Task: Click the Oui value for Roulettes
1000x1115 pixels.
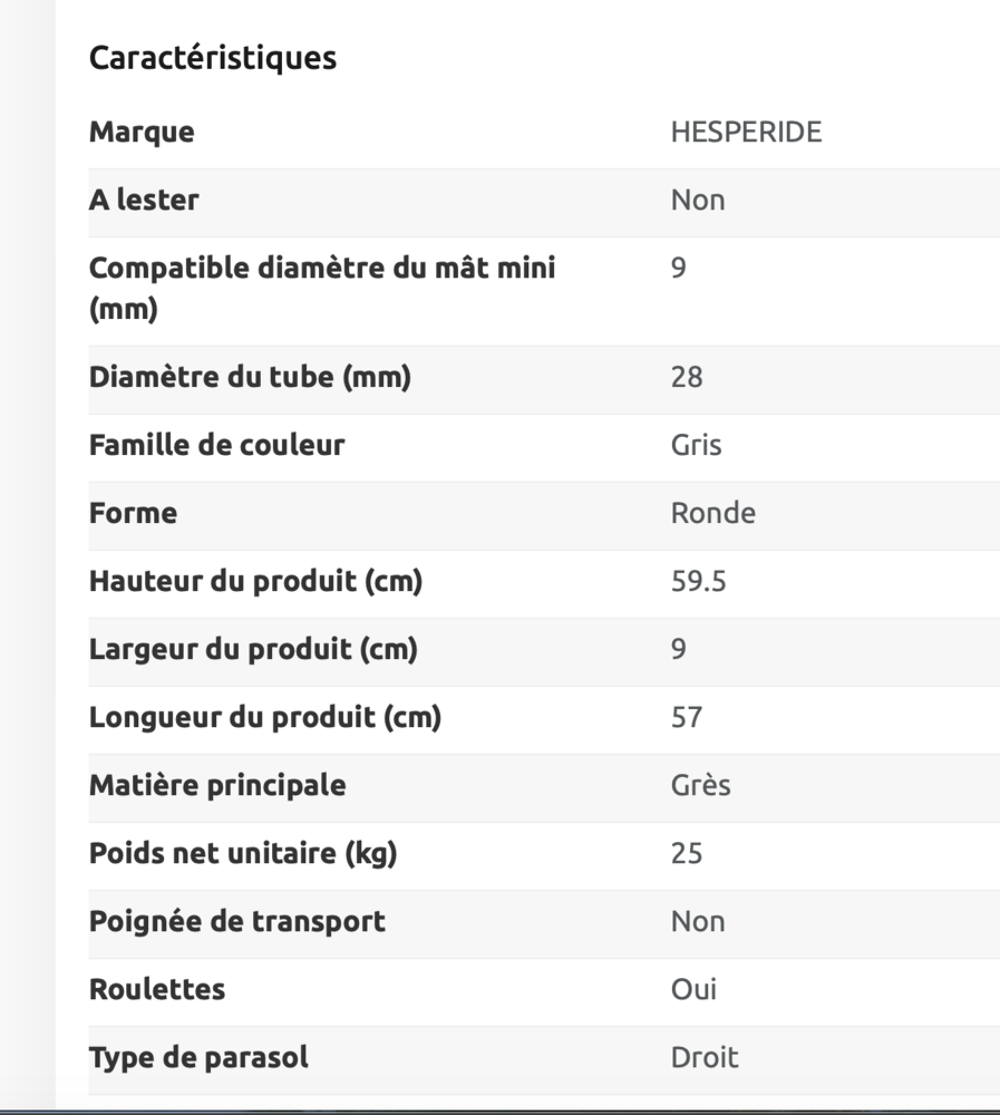Action: click(693, 989)
